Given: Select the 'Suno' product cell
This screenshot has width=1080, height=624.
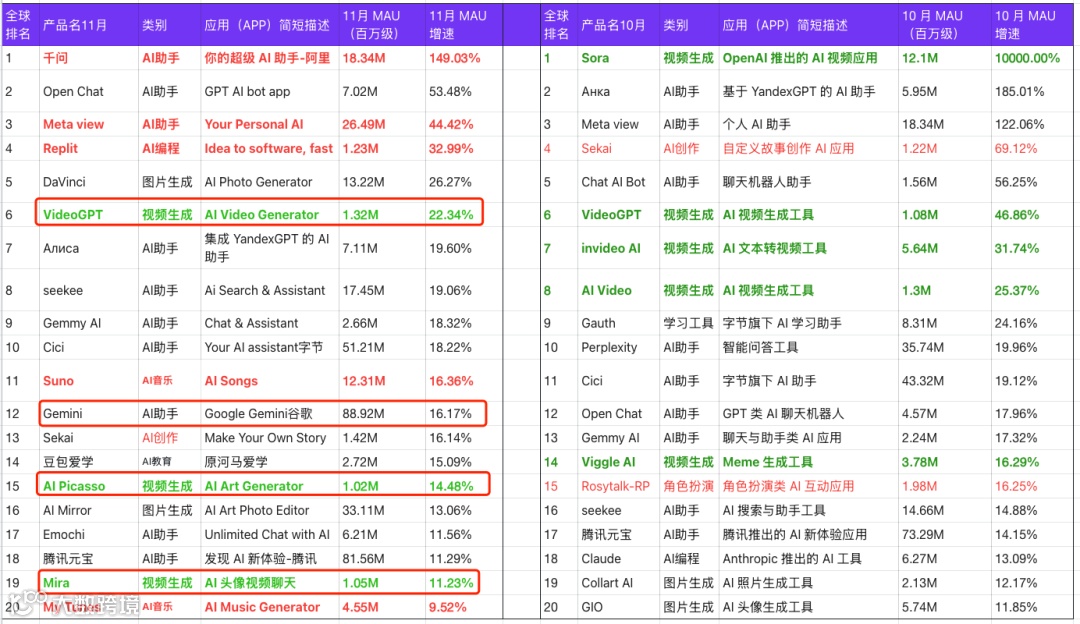Looking at the screenshot, I should [58, 381].
